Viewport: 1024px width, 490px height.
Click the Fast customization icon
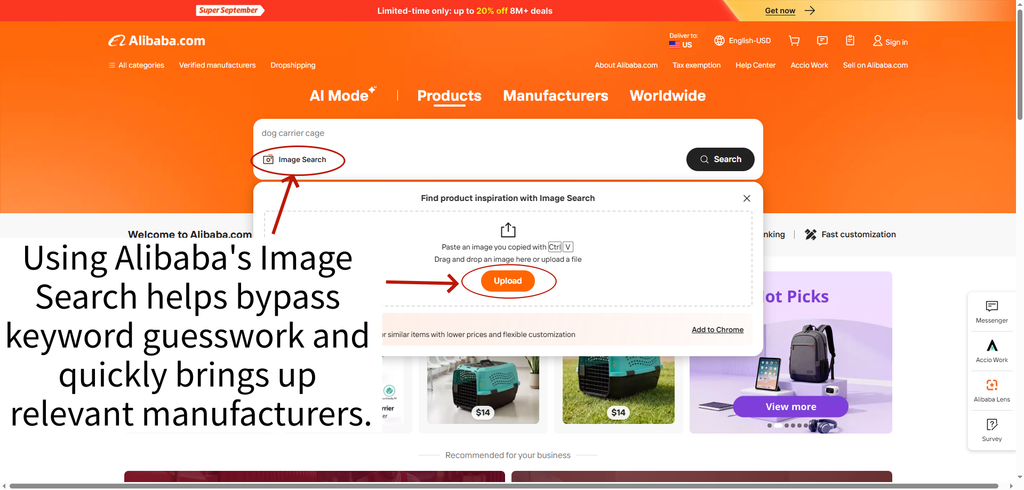(x=810, y=235)
